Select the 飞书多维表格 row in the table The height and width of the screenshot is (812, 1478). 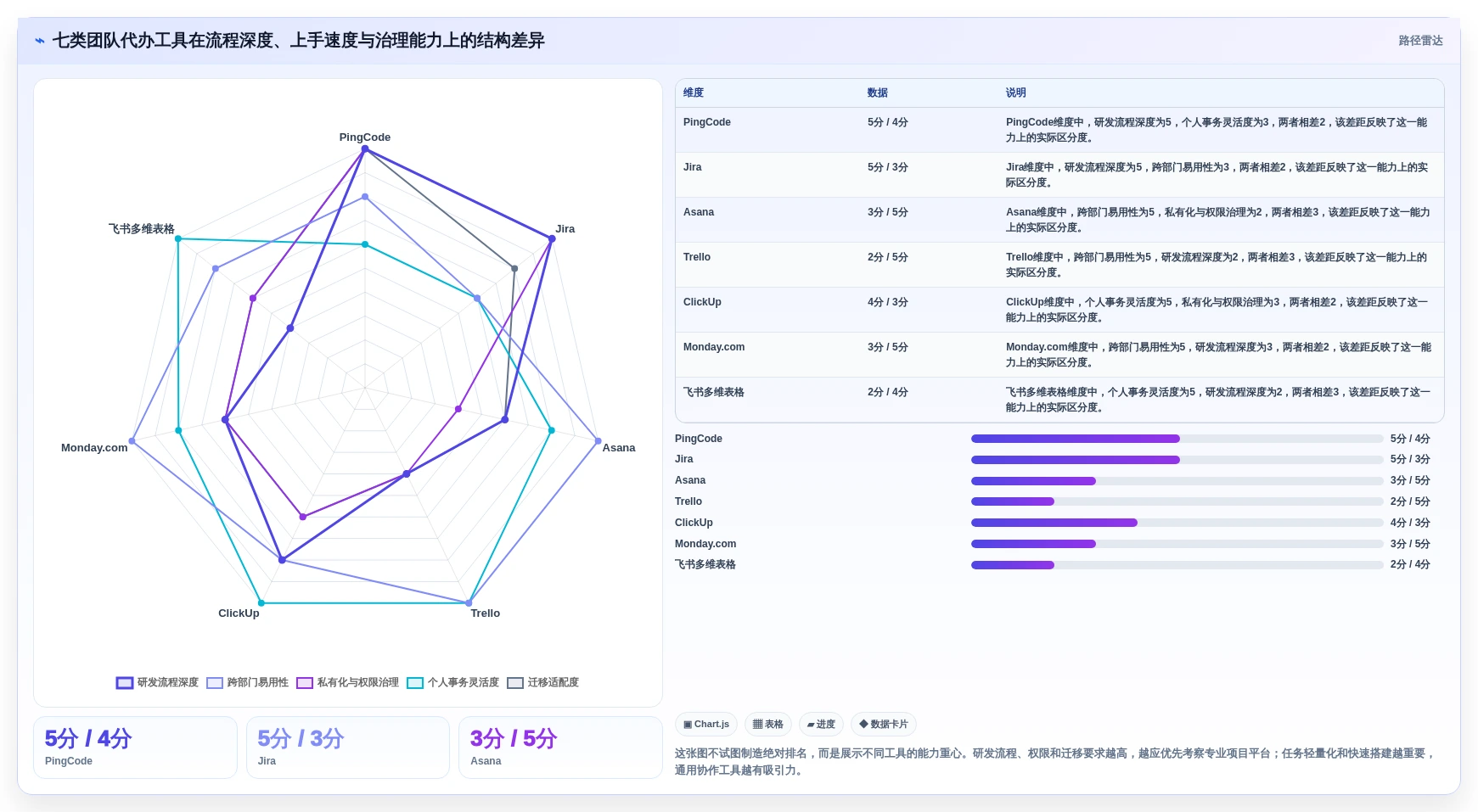pyautogui.click(x=1059, y=400)
